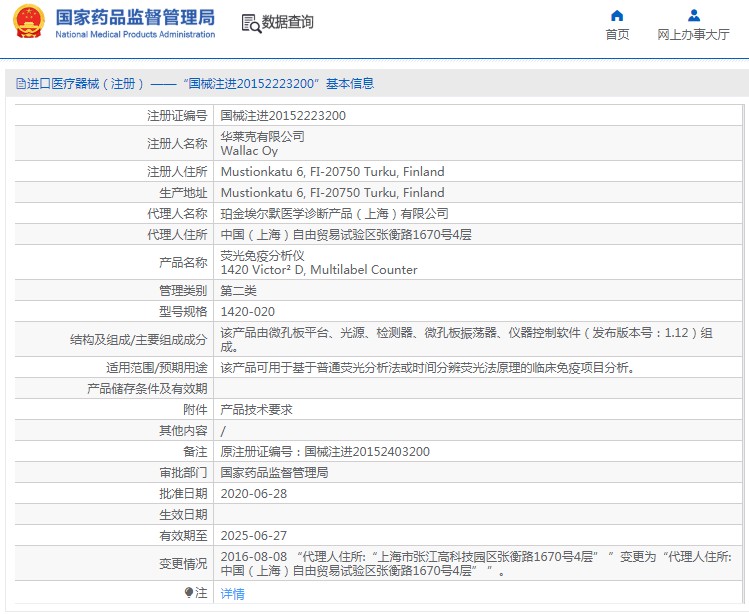
Task: Go to 首页 text link
Action: point(617,34)
